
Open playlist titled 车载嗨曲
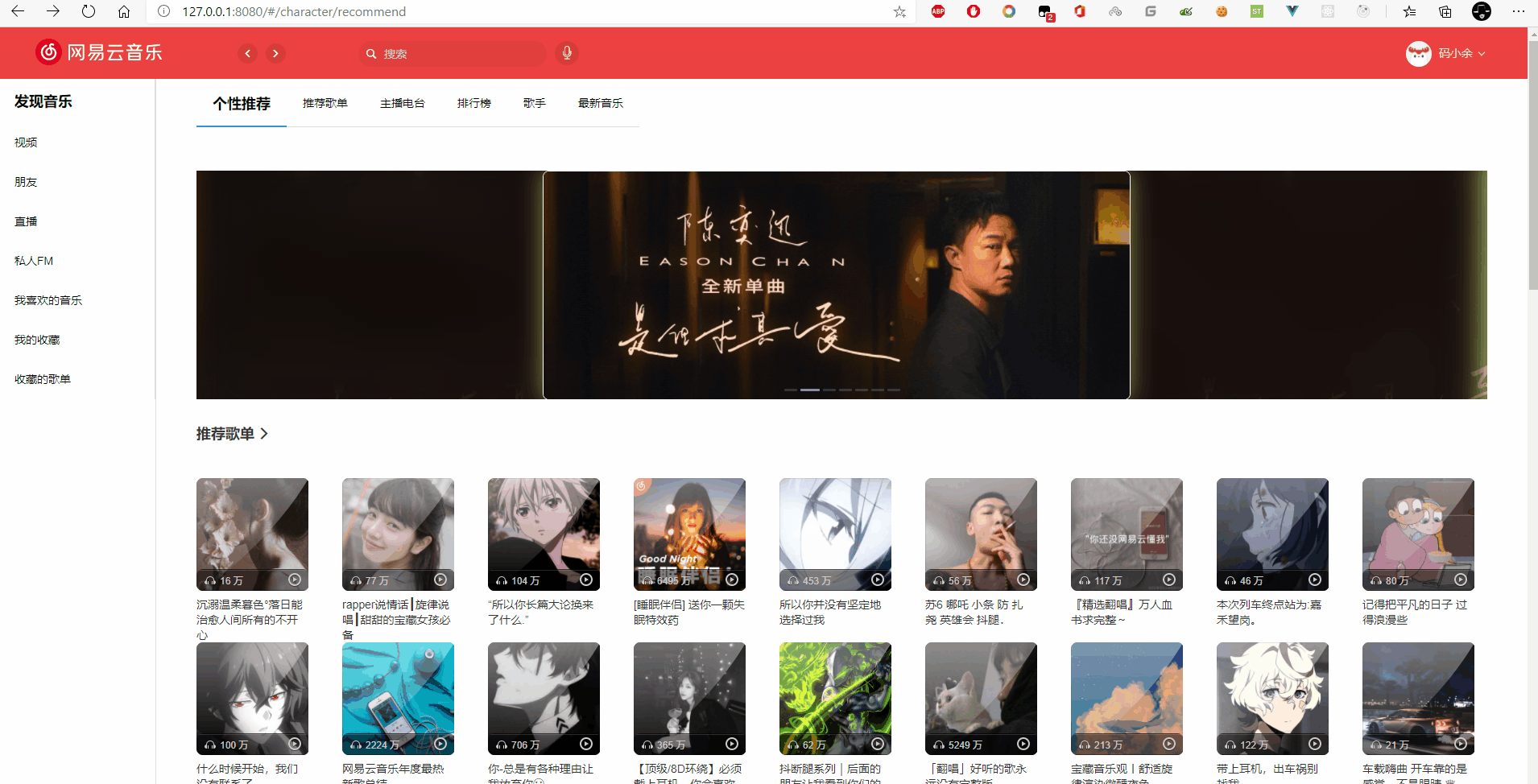(1415, 774)
